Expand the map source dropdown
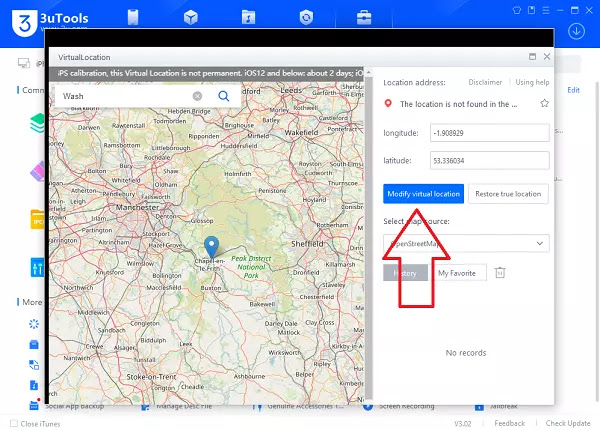This screenshot has width=600, height=430. pos(466,243)
